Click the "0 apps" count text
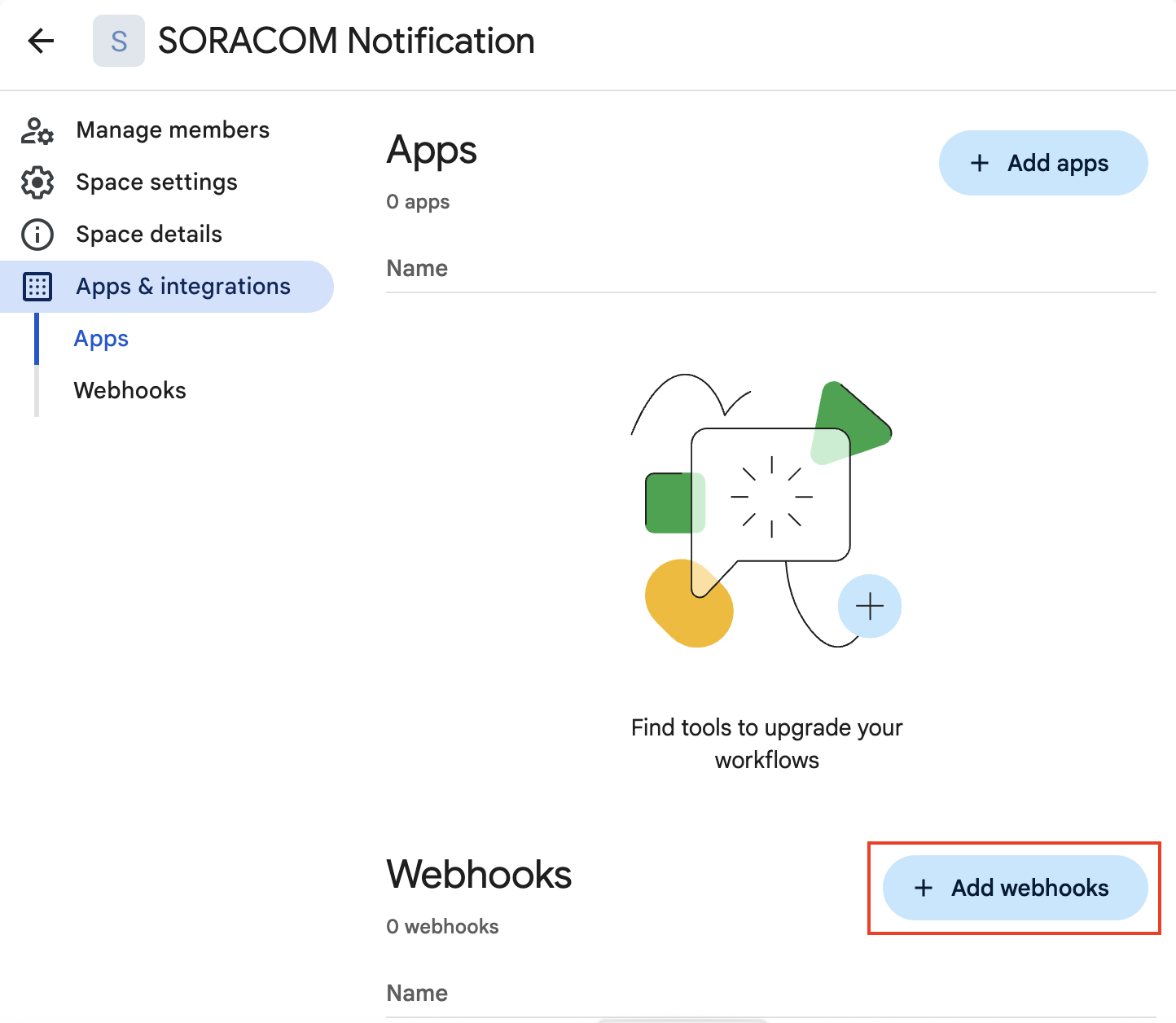This screenshot has width=1176, height=1023. (418, 202)
